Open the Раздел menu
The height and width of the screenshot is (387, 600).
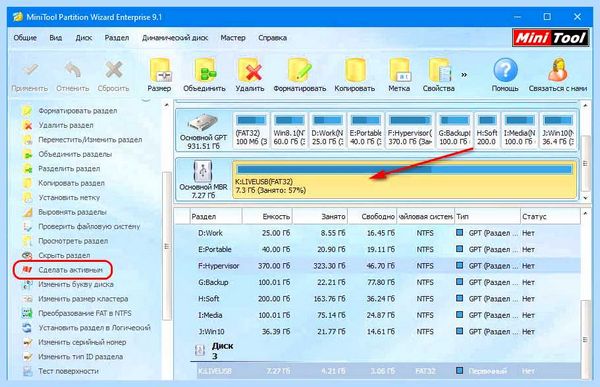click(117, 38)
